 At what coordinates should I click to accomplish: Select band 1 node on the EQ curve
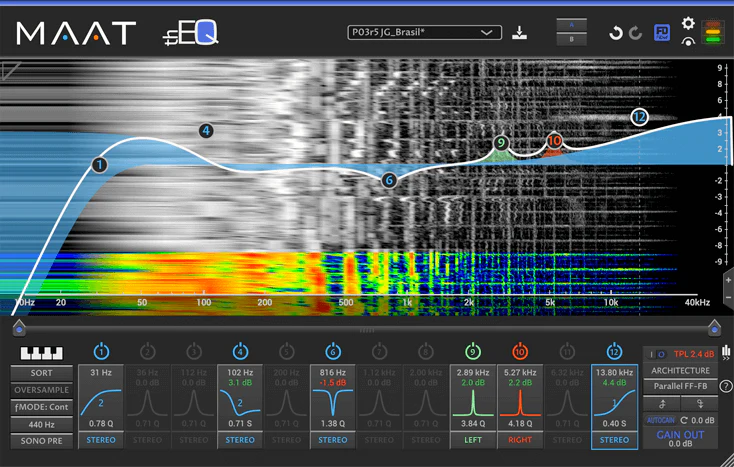99,165
